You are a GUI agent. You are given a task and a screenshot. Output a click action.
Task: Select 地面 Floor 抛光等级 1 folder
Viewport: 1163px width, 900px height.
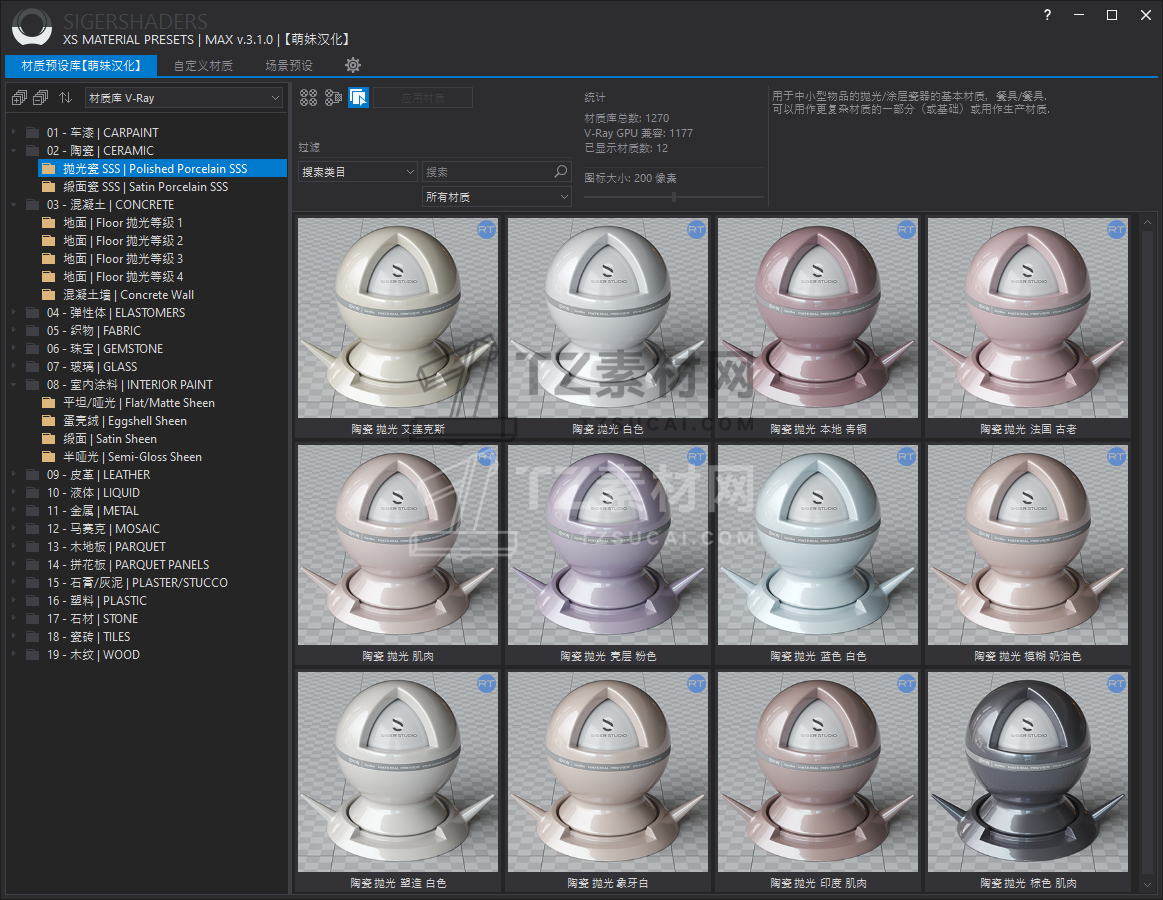coord(122,223)
